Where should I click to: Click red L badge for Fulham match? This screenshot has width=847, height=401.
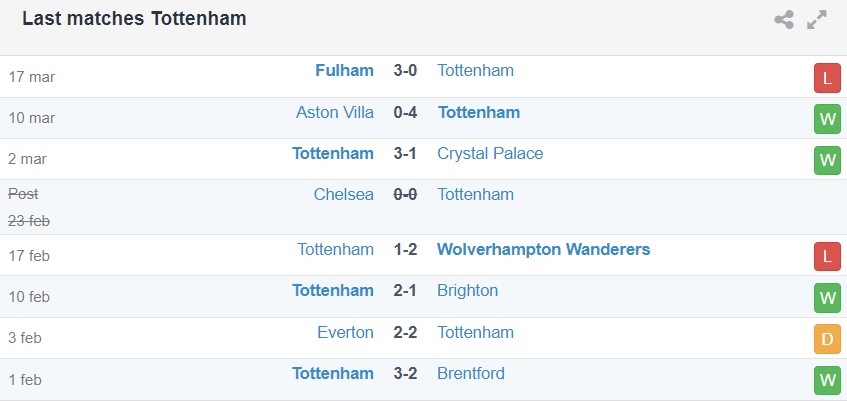pyautogui.click(x=826, y=77)
